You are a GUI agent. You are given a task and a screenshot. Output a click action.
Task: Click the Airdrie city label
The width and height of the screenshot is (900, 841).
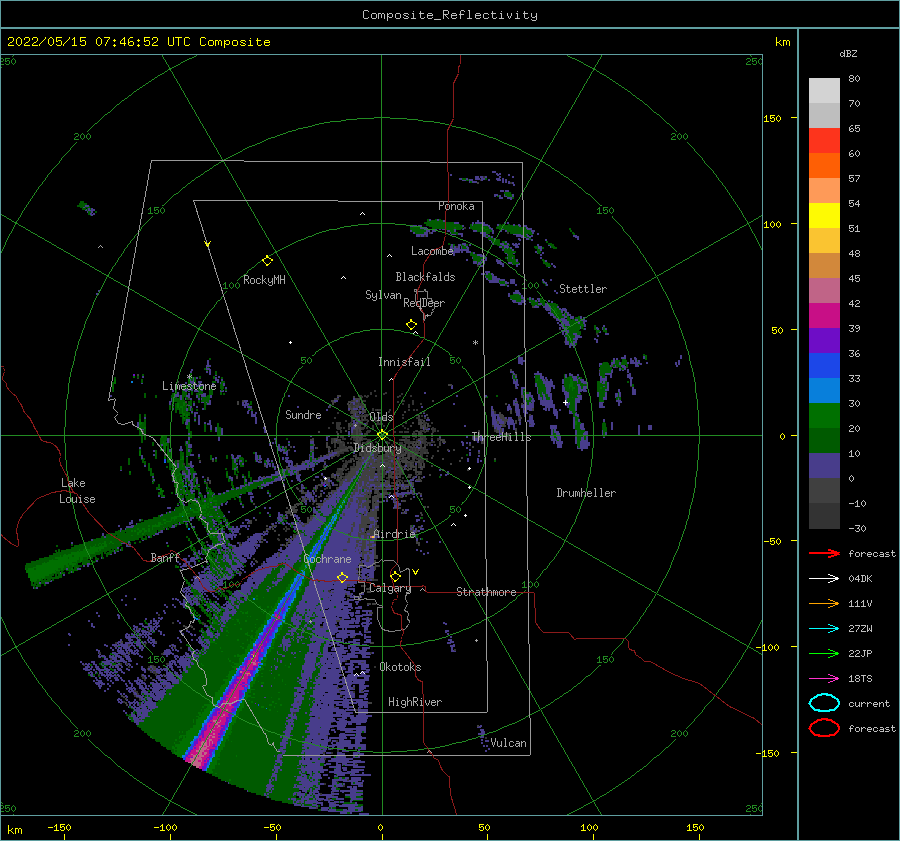394,534
